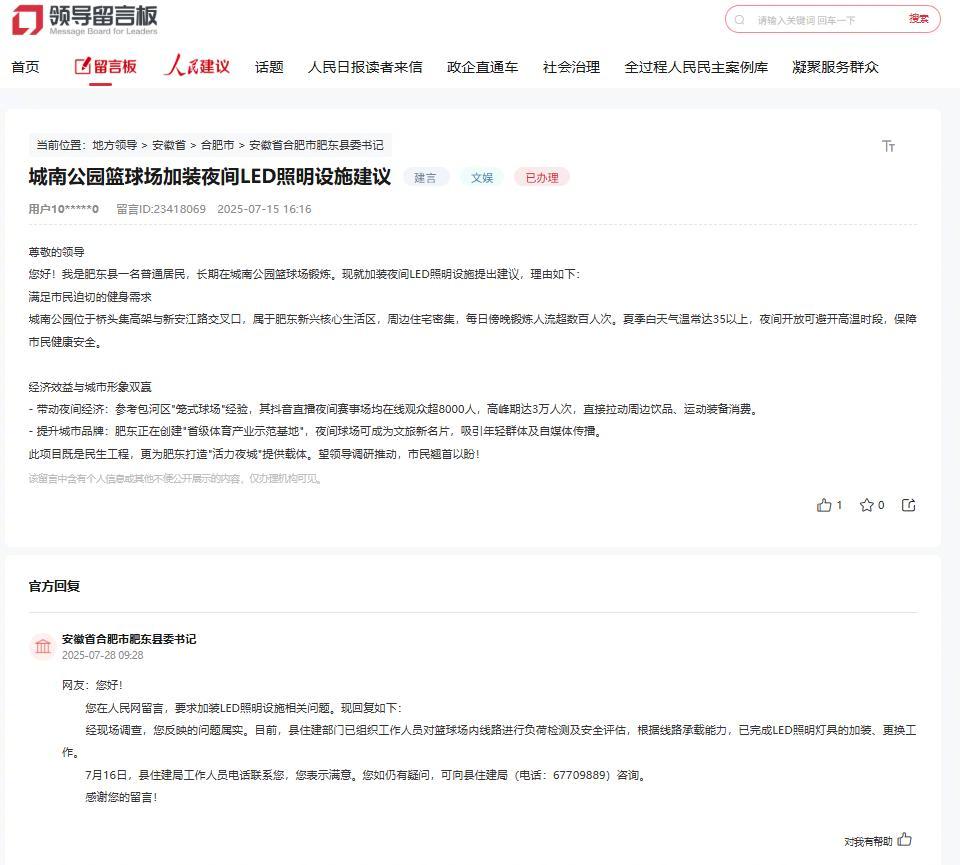
Task: Focus the keyword search input field
Action: 827,20
